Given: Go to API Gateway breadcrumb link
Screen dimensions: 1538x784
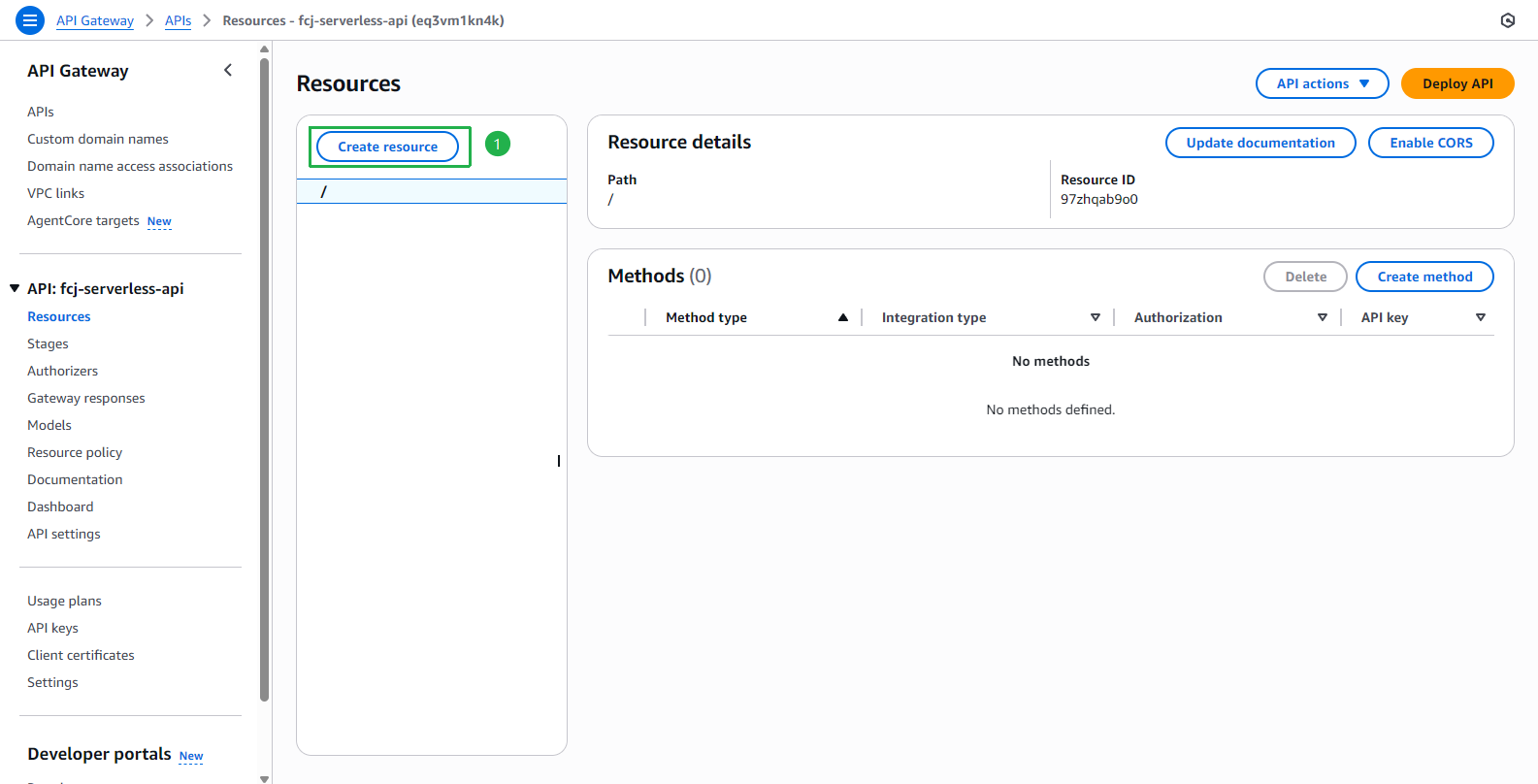Looking at the screenshot, I should click(95, 20).
